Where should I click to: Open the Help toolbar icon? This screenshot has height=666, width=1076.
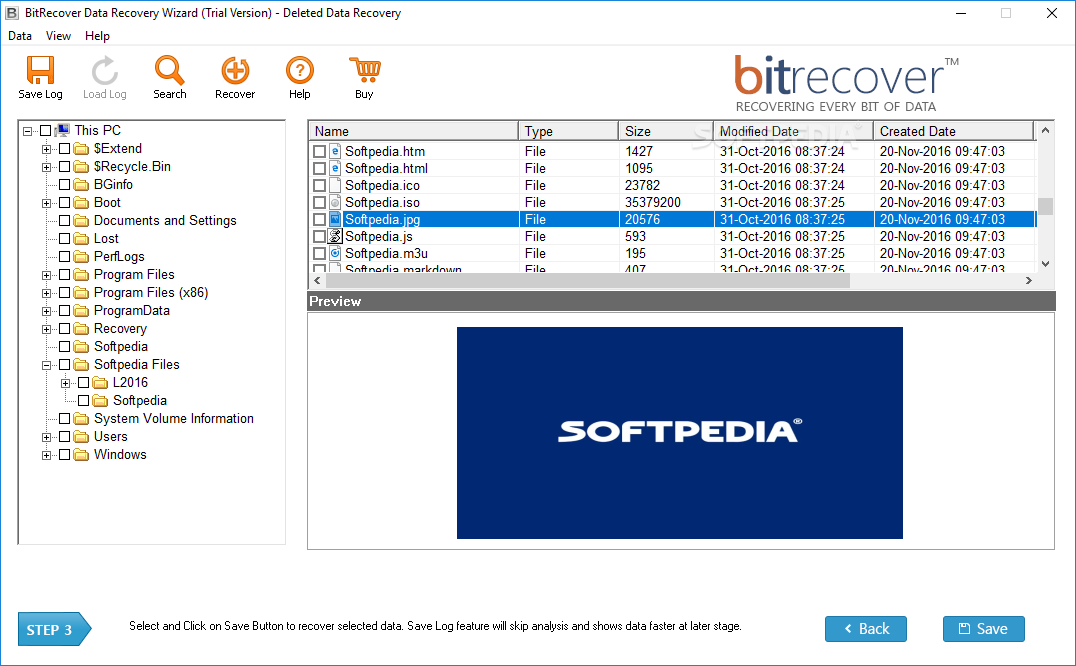pyautogui.click(x=300, y=70)
